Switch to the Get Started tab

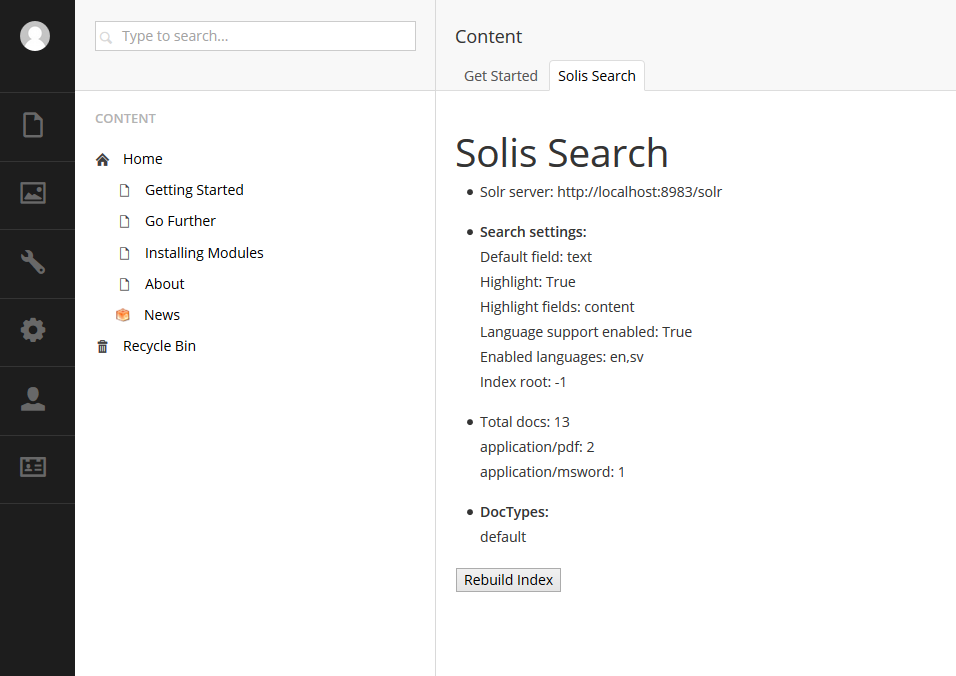coord(501,76)
